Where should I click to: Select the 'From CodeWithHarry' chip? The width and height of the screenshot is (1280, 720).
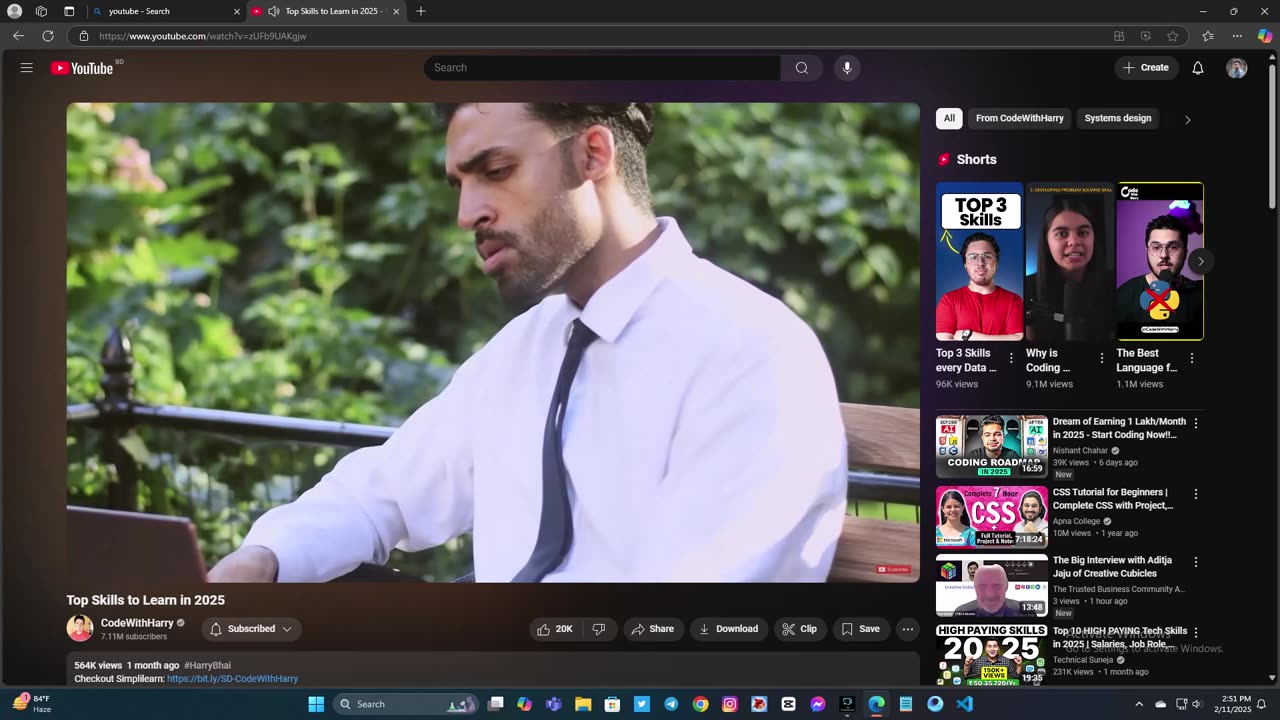(x=1019, y=118)
